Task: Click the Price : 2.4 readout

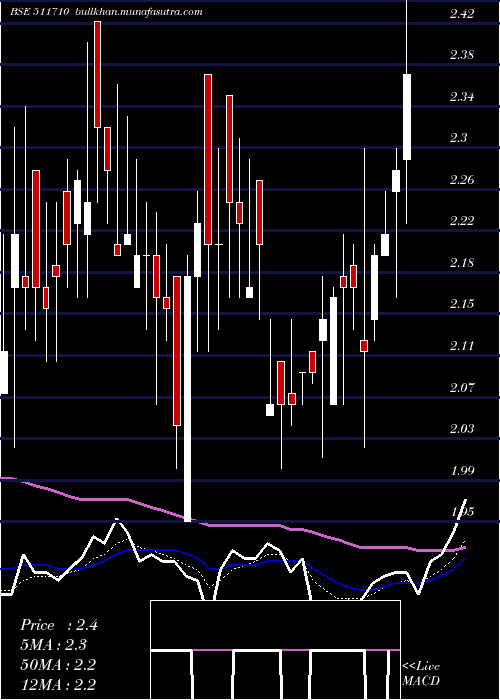Action: point(58,625)
